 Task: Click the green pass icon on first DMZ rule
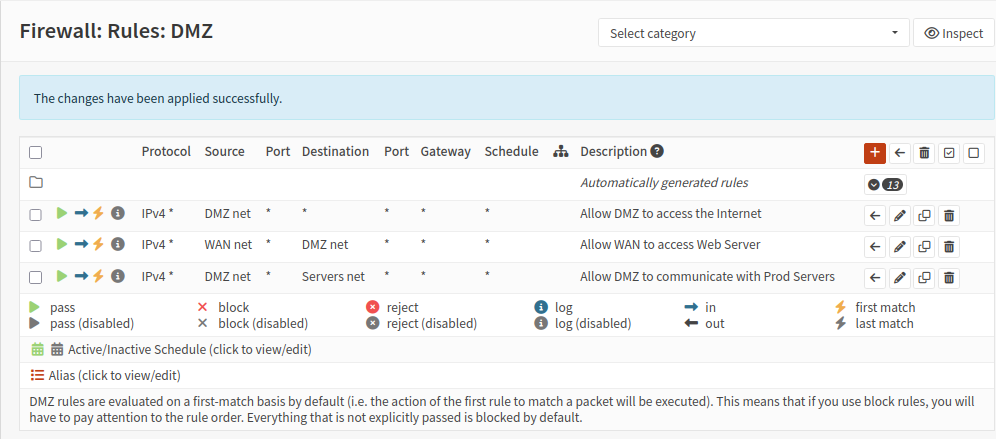click(x=62, y=213)
